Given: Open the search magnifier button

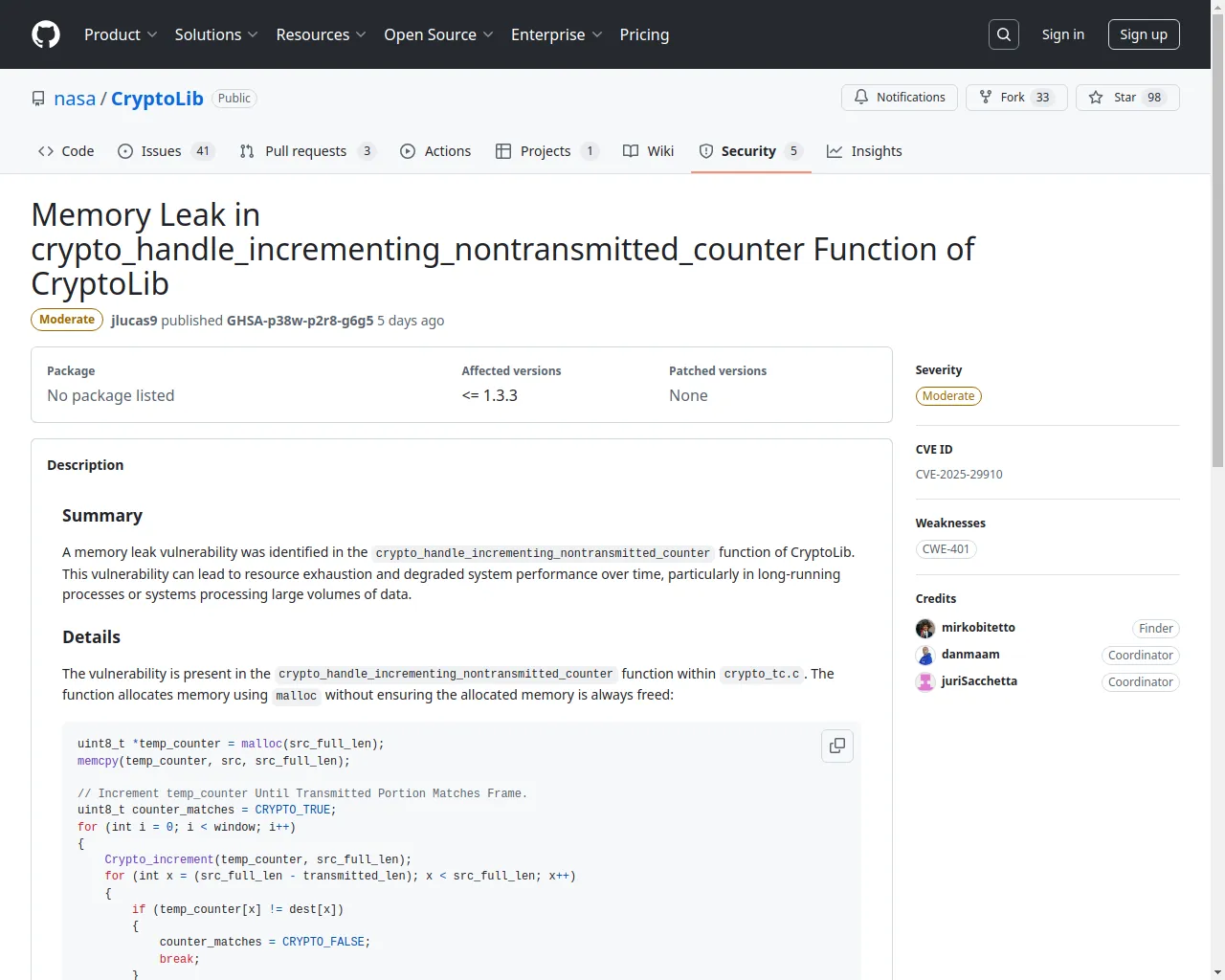Looking at the screenshot, I should point(1004,34).
